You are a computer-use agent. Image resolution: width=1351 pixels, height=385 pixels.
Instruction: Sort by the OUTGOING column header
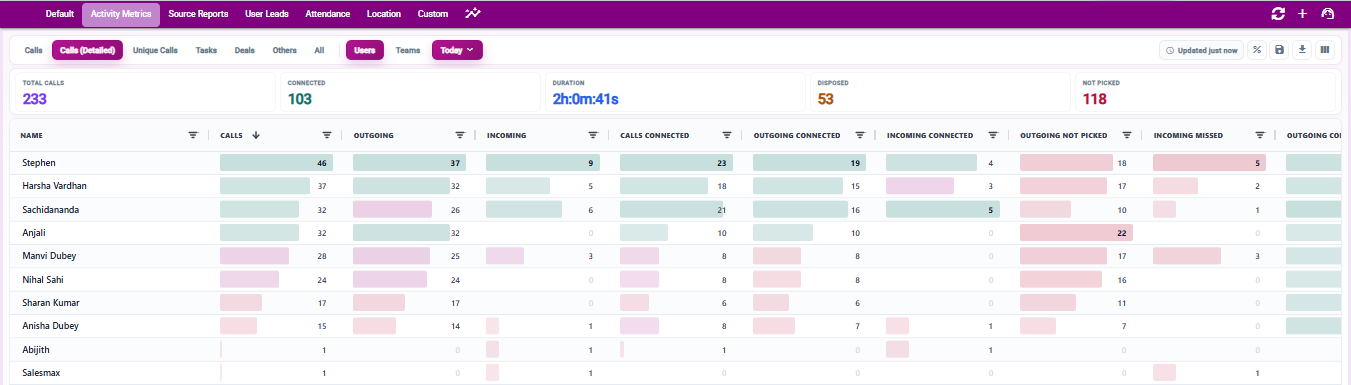pyautogui.click(x=373, y=135)
